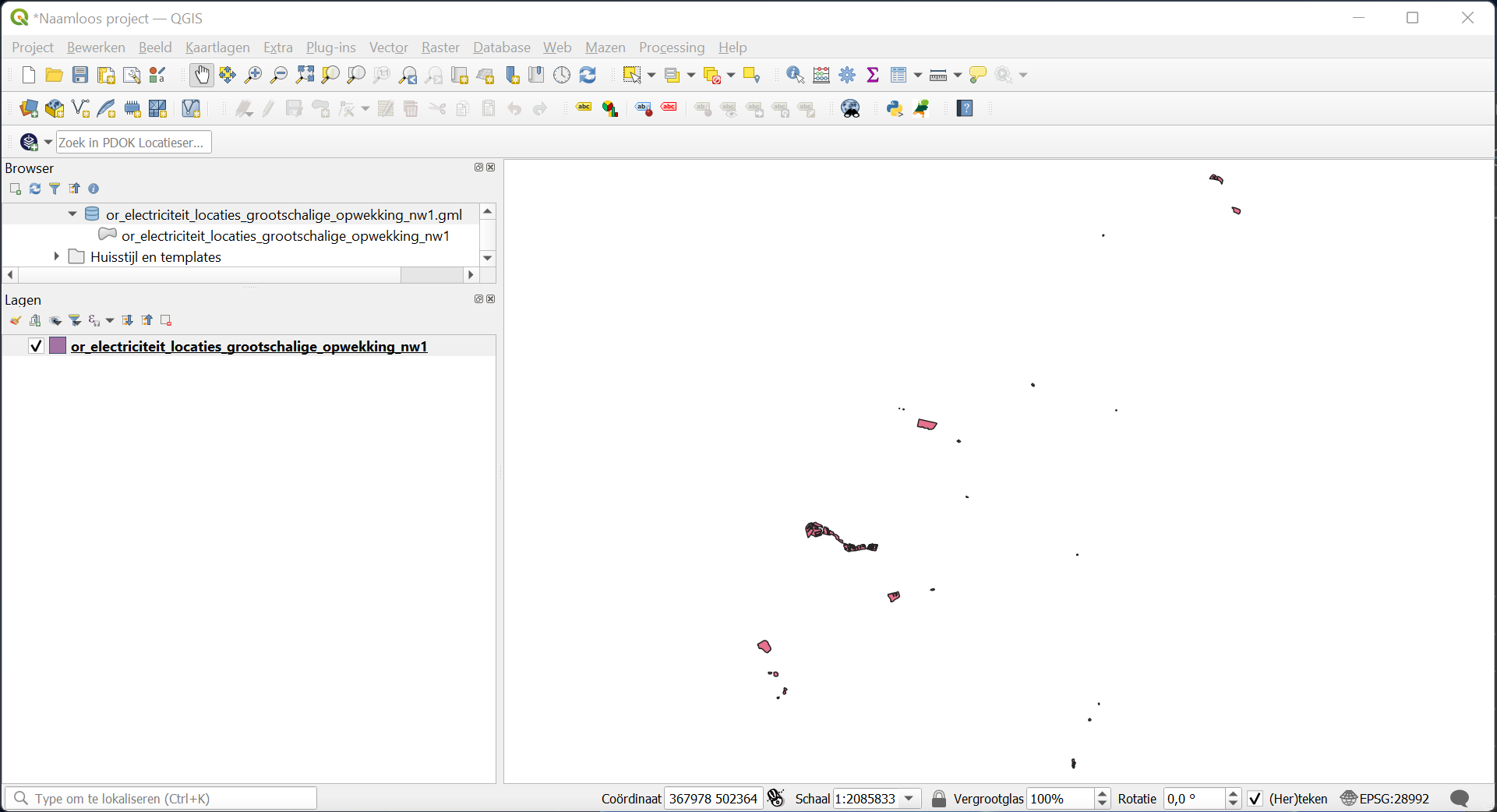Open the Plug-ins menu
This screenshot has width=1497, height=812.
pyautogui.click(x=330, y=48)
